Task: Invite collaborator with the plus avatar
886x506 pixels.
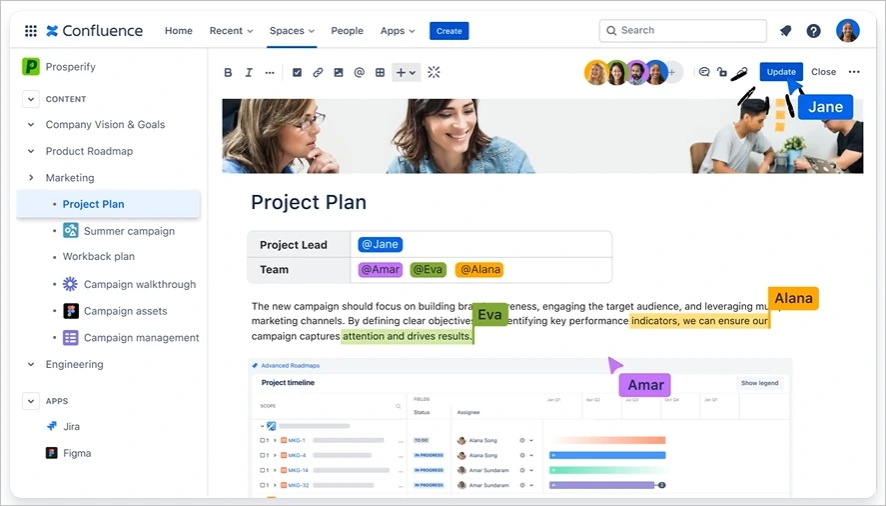Action: pyautogui.click(x=673, y=72)
